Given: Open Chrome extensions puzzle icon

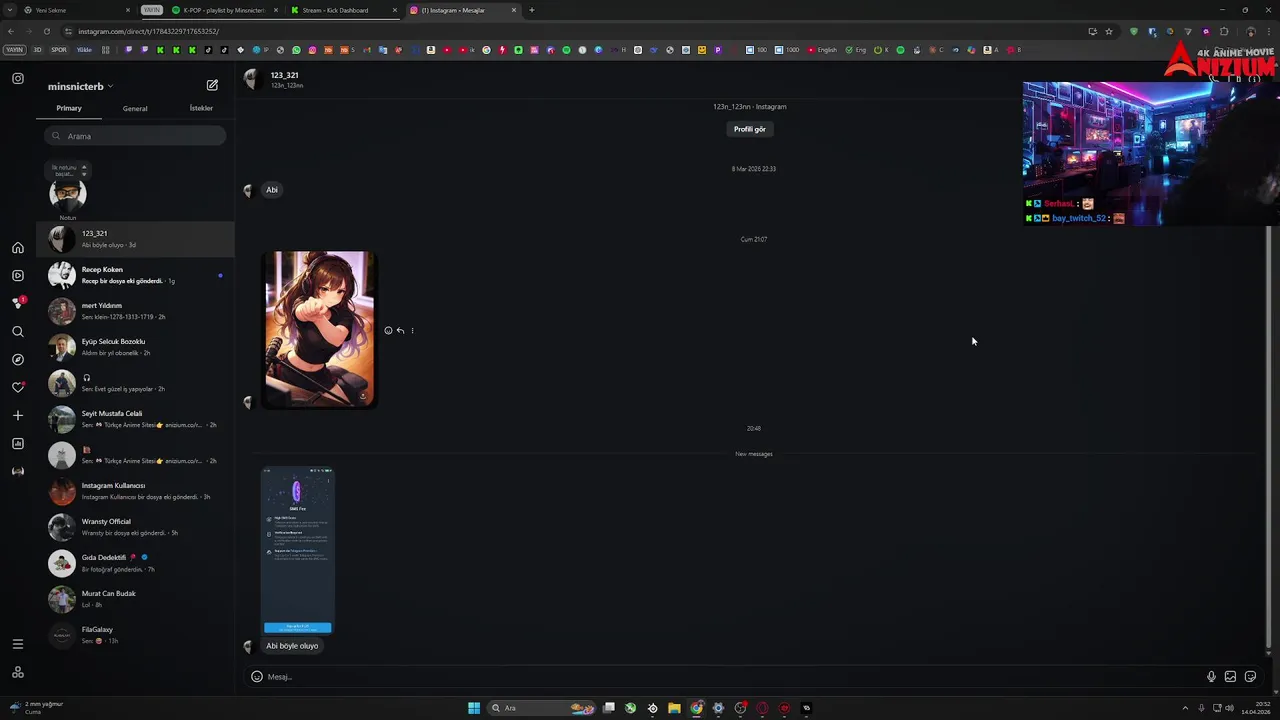Looking at the screenshot, I should [x=1224, y=31].
